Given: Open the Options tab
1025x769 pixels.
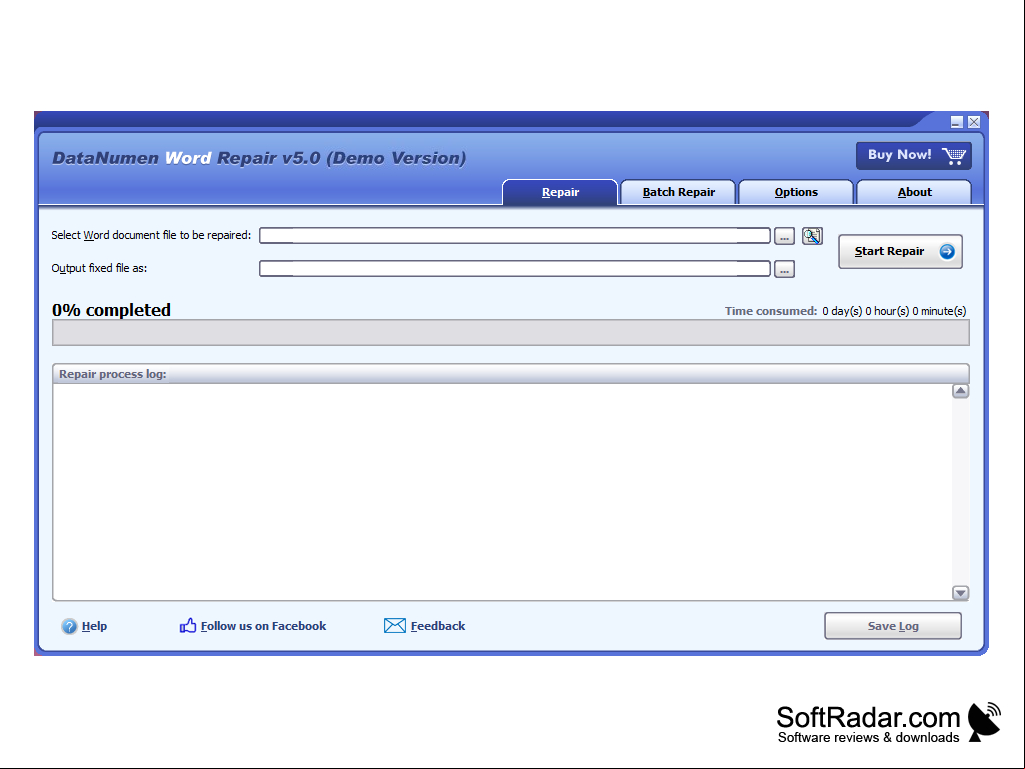Looking at the screenshot, I should pyautogui.click(x=796, y=192).
